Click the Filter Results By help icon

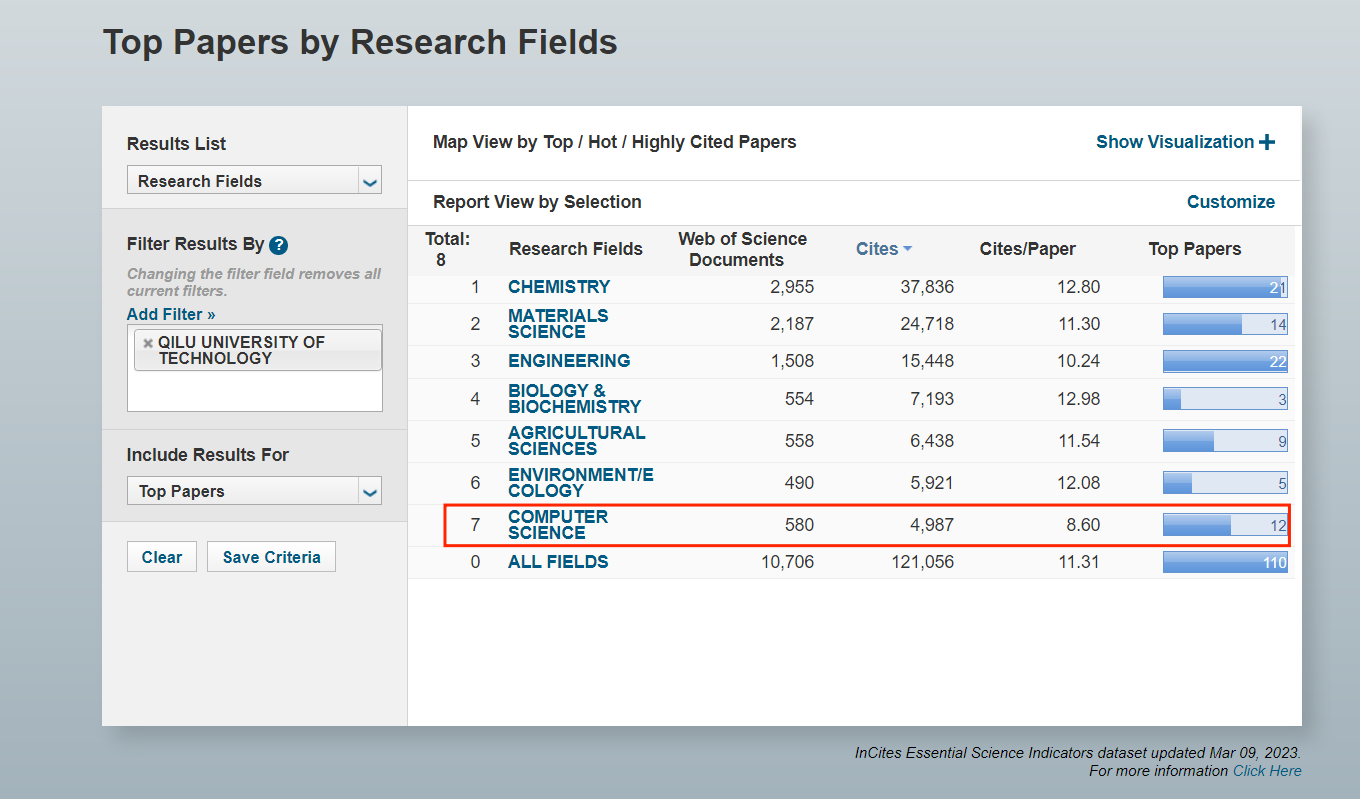pyautogui.click(x=279, y=245)
